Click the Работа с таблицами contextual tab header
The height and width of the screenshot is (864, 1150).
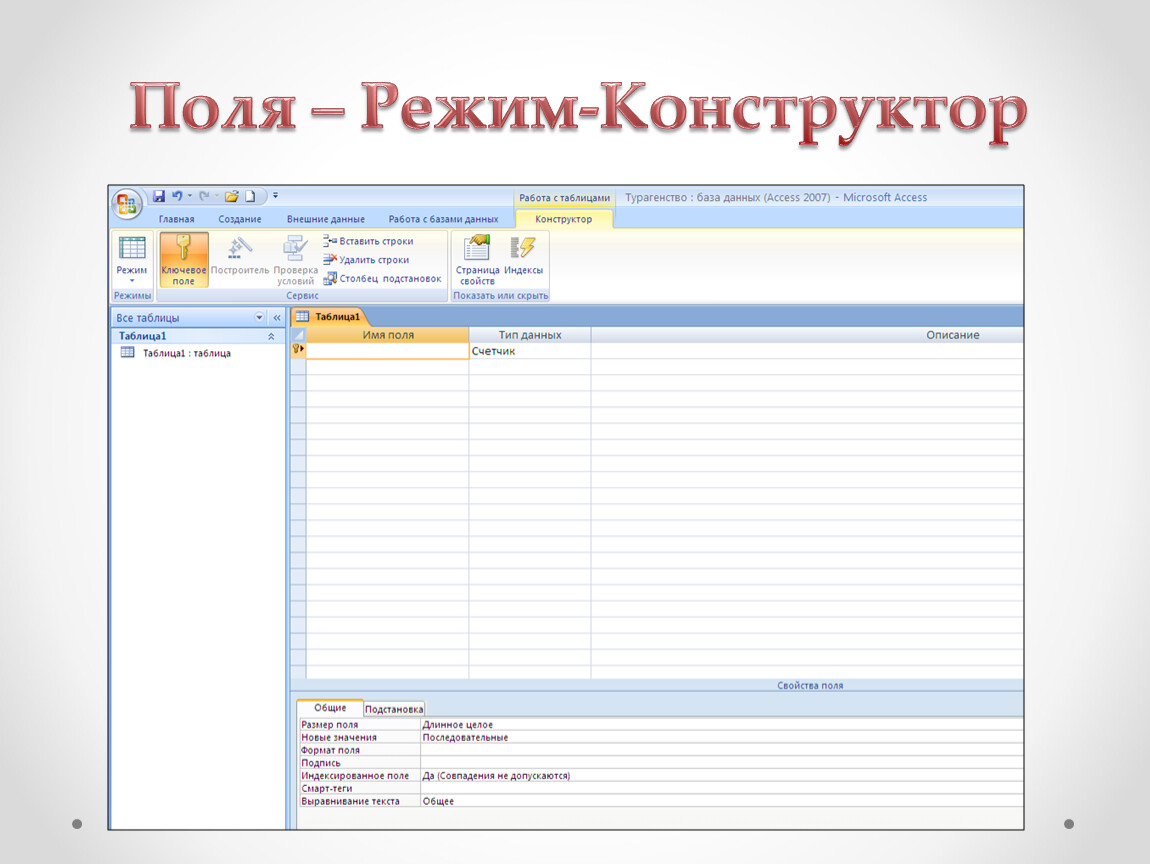click(x=564, y=198)
